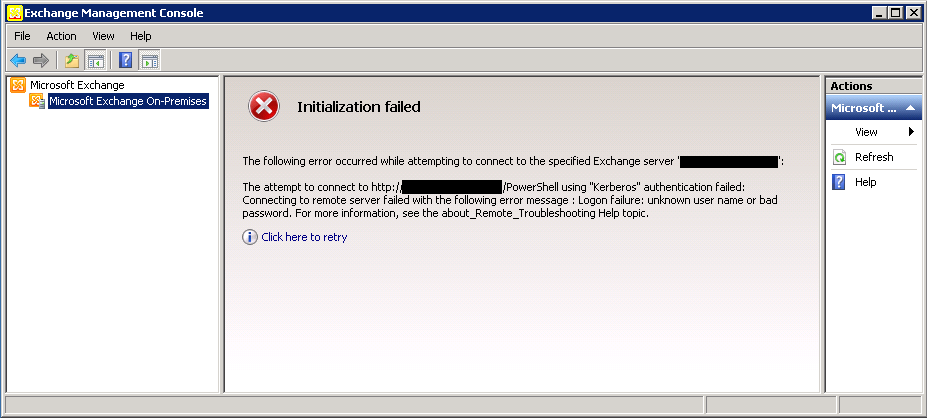Click the blue Help toolbar icon

coord(126,61)
